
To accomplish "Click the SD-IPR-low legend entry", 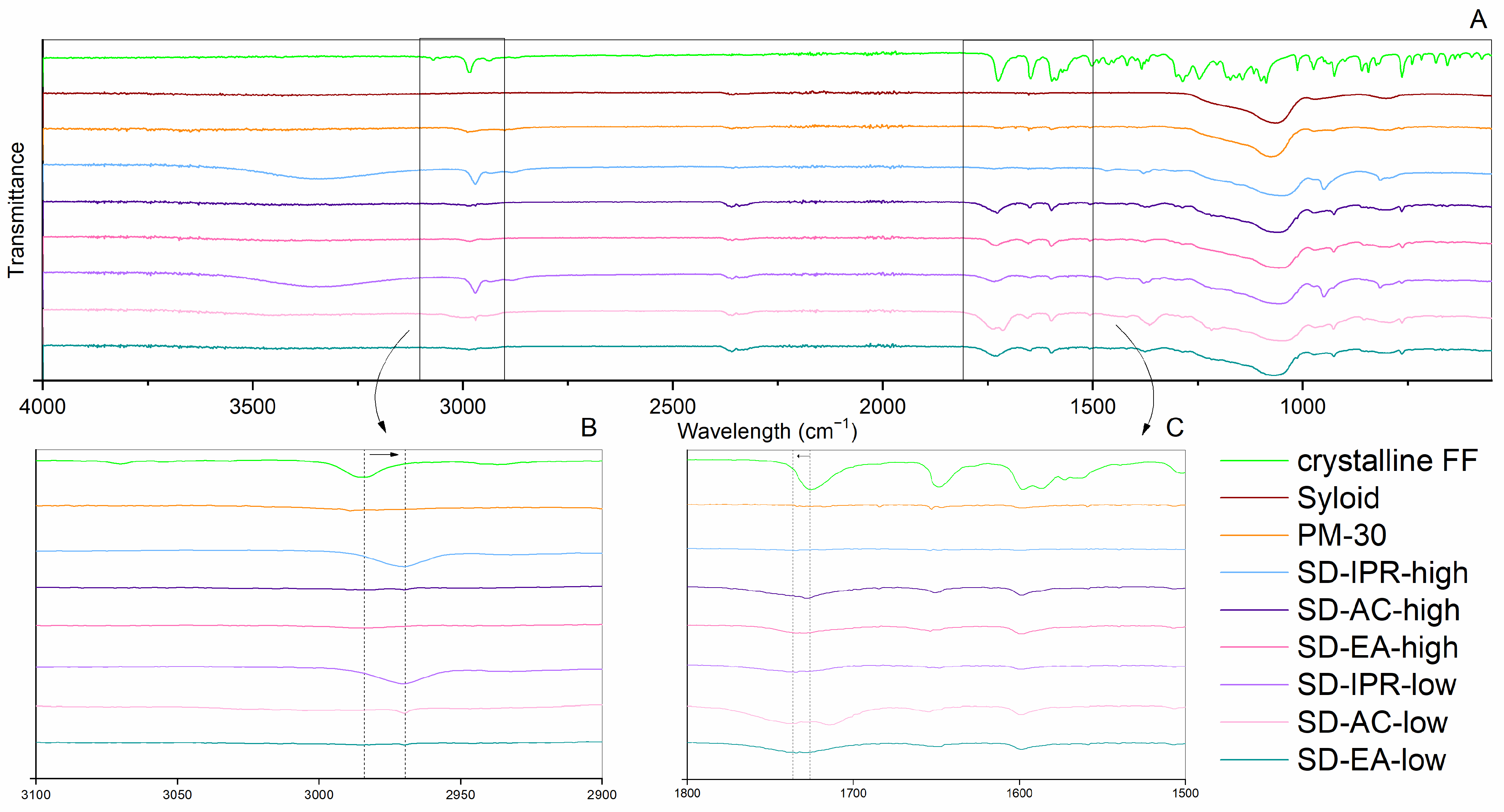I will tap(1376, 685).
